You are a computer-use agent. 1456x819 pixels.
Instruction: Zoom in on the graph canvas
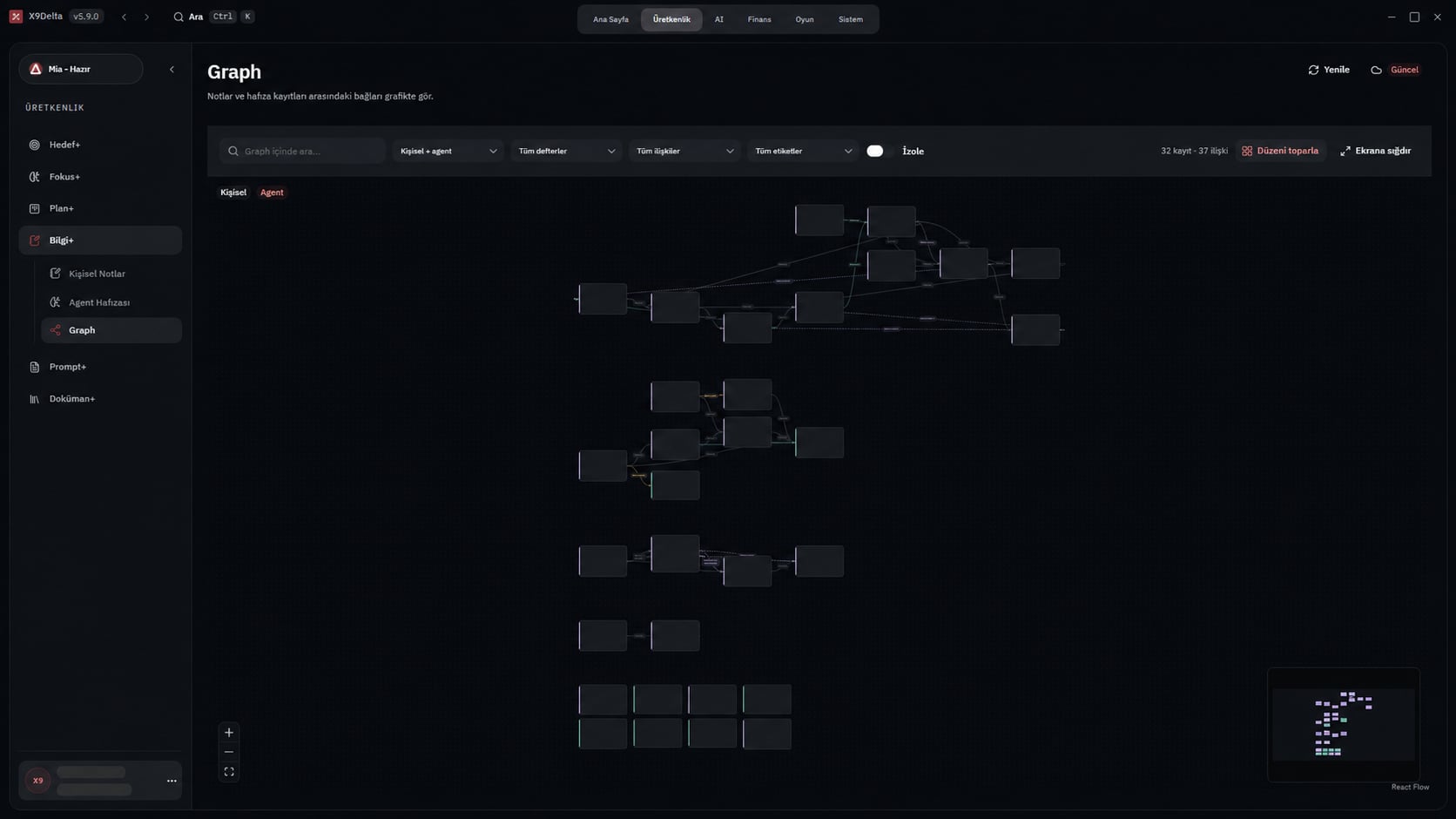(x=229, y=733)
